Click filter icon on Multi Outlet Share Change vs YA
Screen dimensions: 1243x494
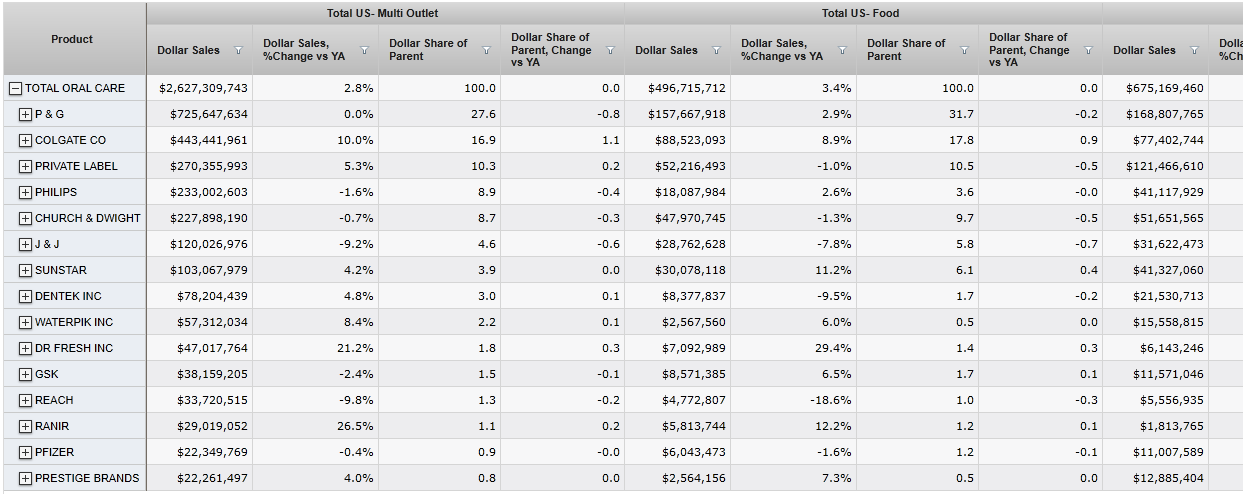pyautogui.click(x=612, y=50)
